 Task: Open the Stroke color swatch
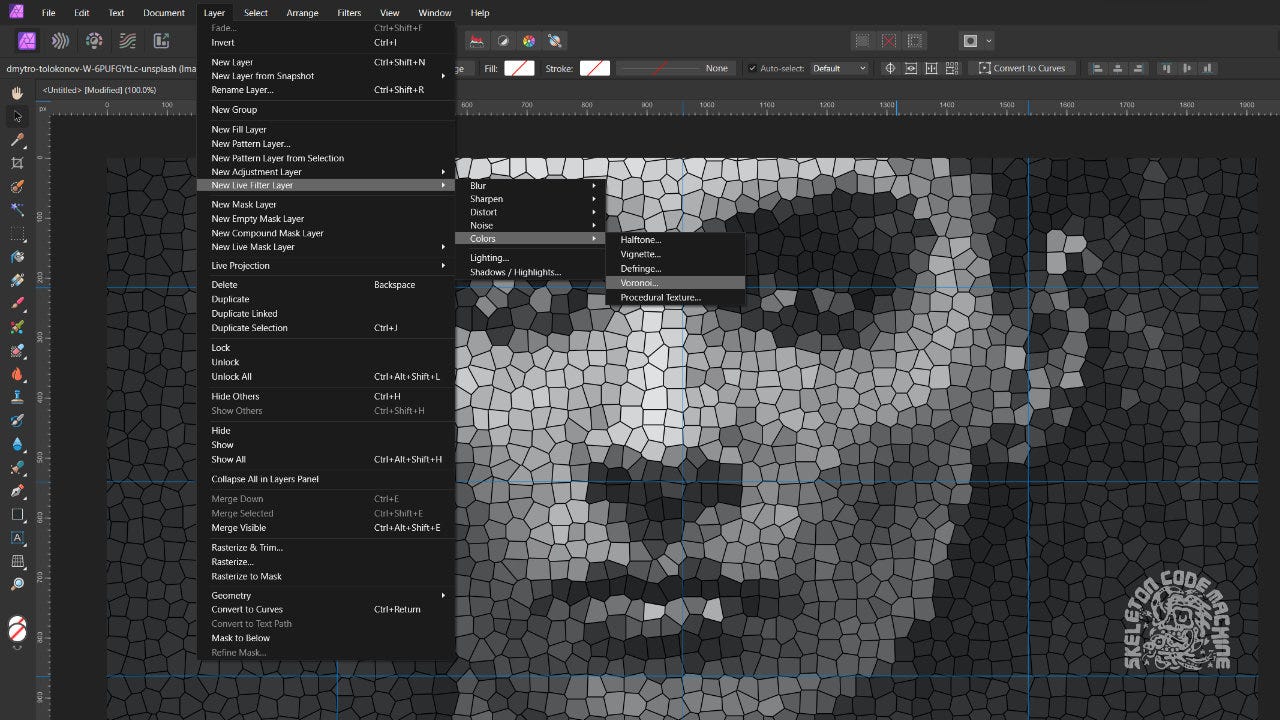pos(595,68)
